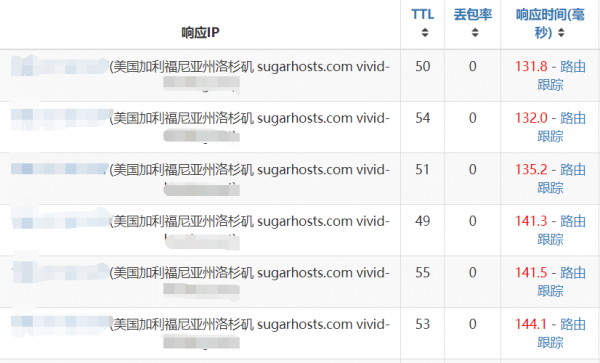Open 路由跟踪 for the 135.2 row
600x363 pixels.
point(561,179)
